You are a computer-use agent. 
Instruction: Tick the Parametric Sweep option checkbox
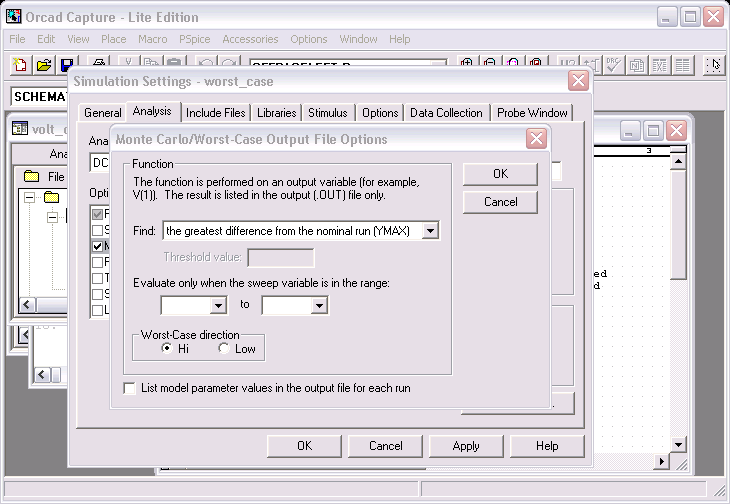tap(97, 262)
